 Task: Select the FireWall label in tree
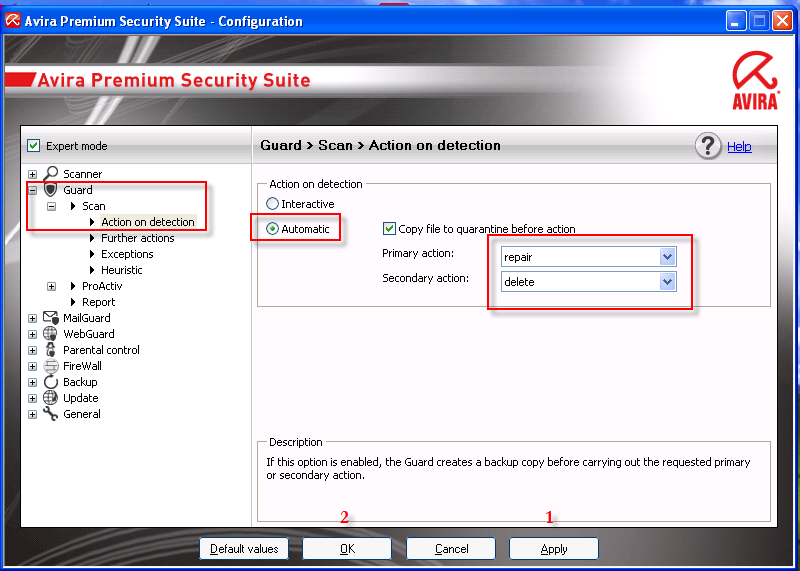click(x=82, y=366)
